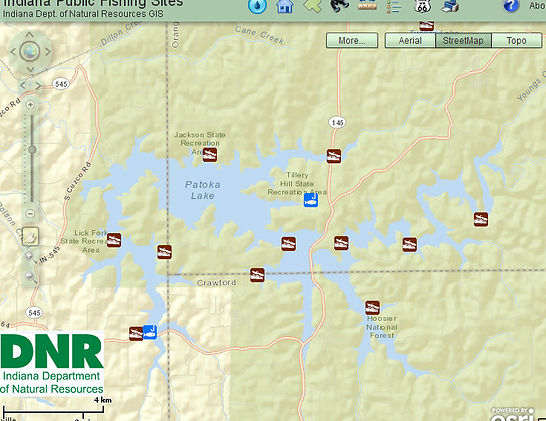546x421 pixels.
Task: Click fishing site marker at Tillery Hill
Action: point(311,200)
